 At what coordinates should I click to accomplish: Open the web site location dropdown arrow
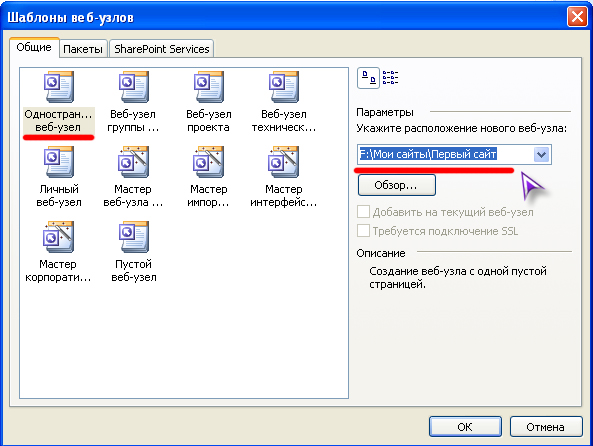pos(542,154)
